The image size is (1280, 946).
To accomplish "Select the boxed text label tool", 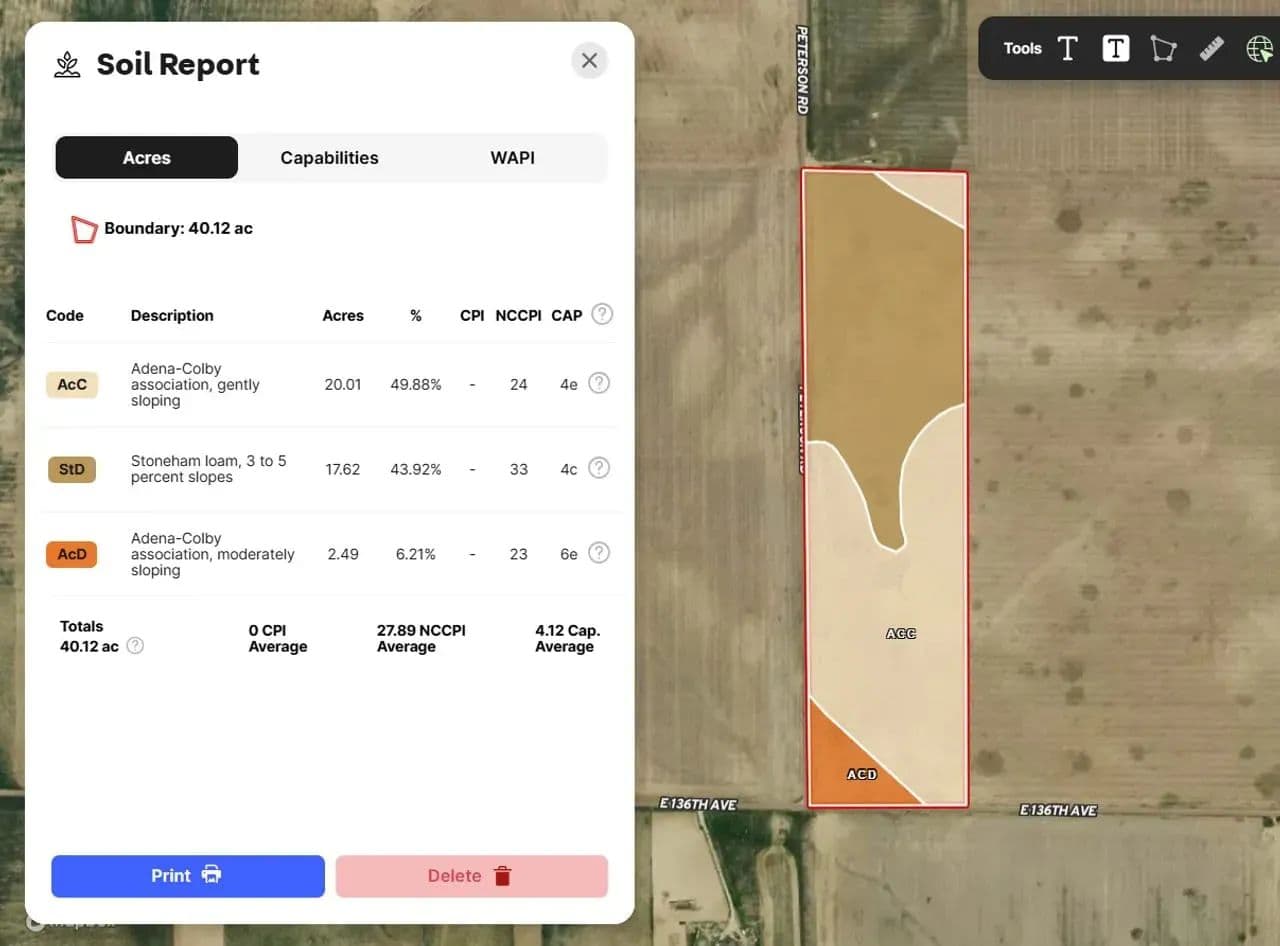I will click(1115, 48).
